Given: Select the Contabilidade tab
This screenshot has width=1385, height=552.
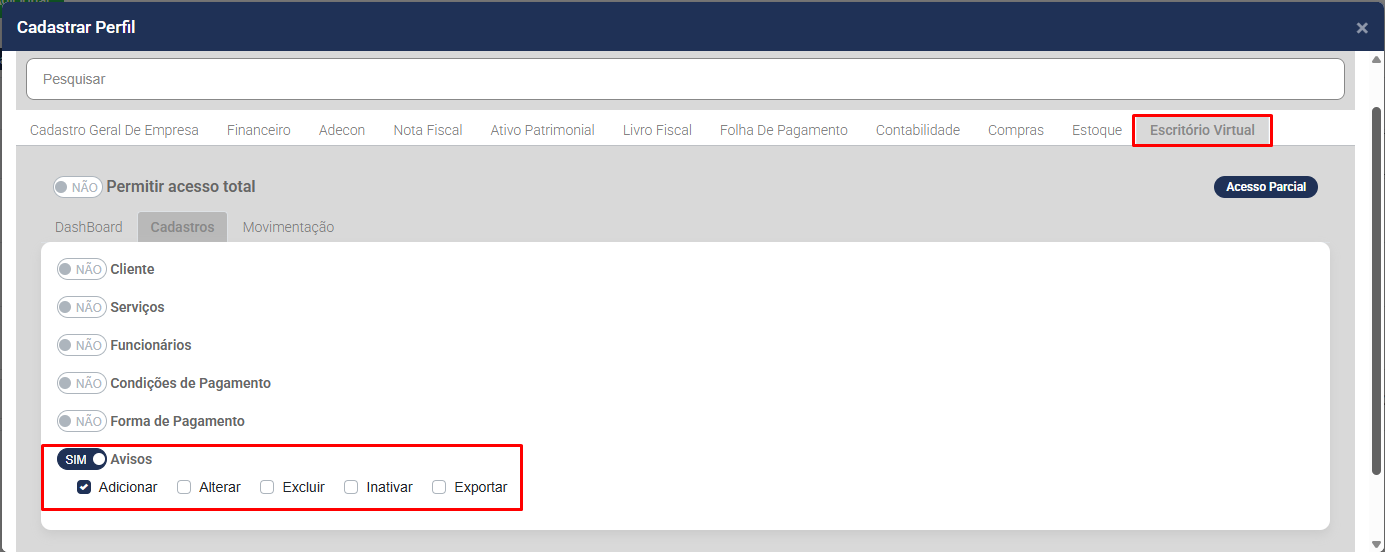Looking at the screenshot, I should click(x=918, y=130).
